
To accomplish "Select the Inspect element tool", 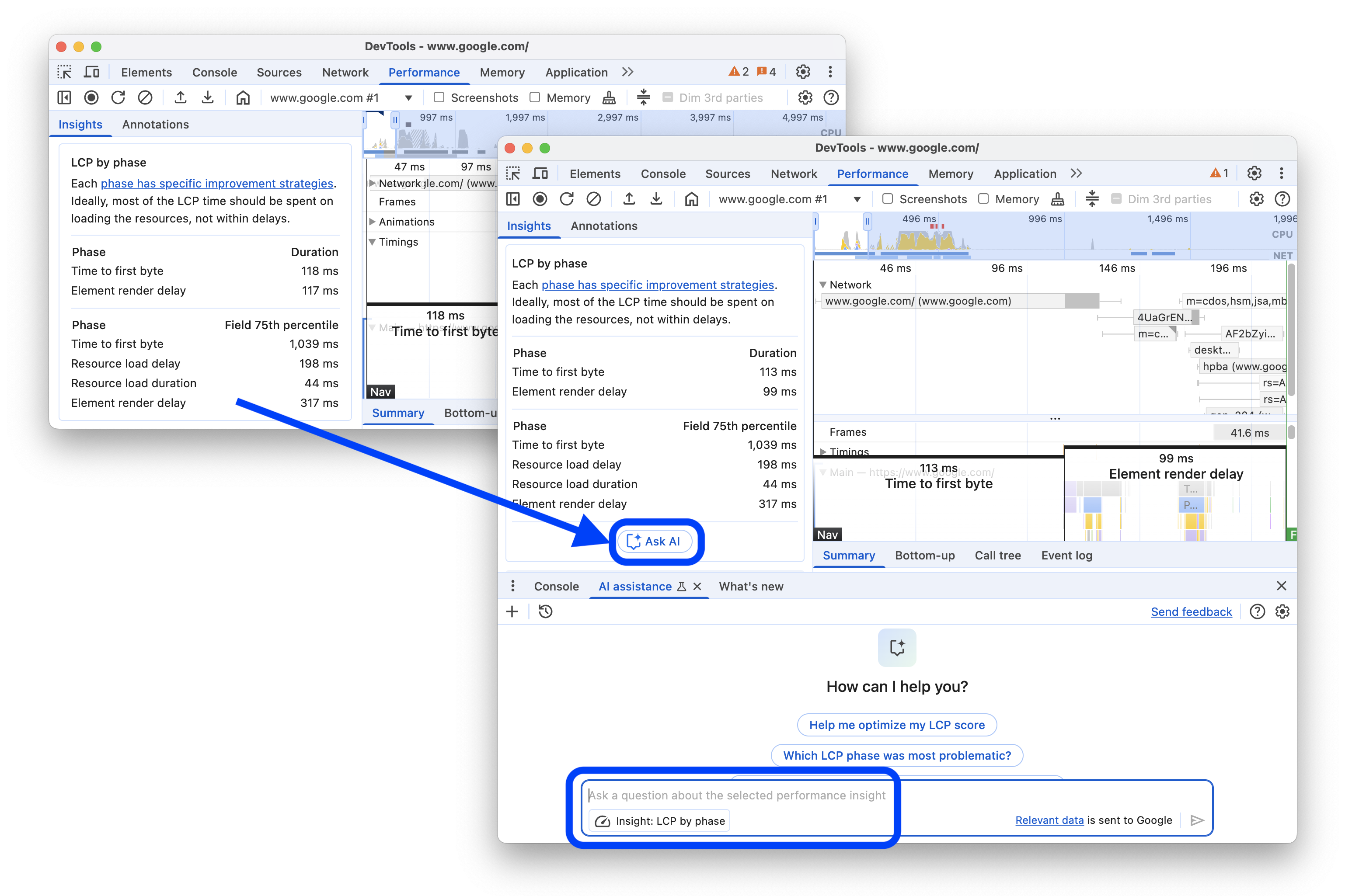I will click(x=513, y=173).
